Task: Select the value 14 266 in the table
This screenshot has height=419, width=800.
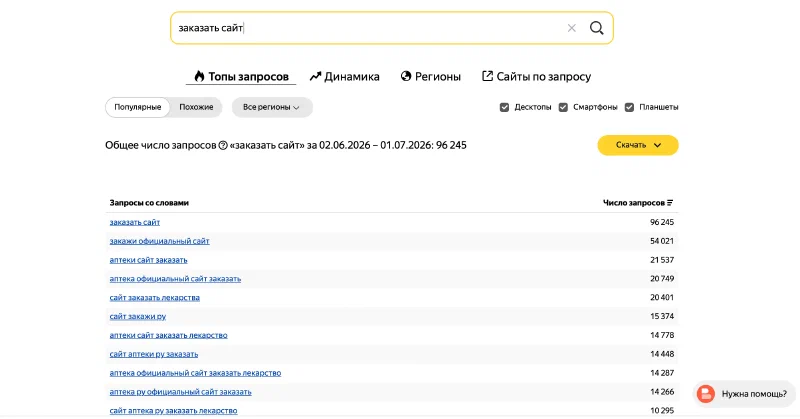Action: (x=662, y=392)
